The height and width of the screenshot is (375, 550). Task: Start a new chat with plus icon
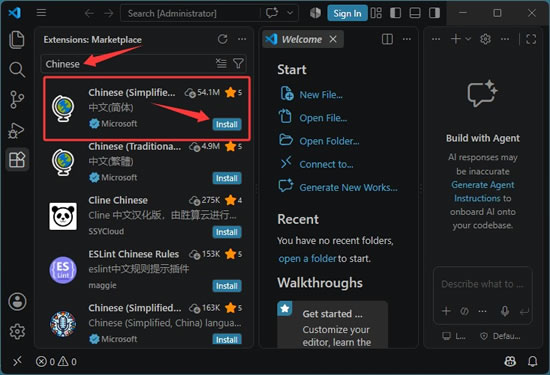(456, 39)
